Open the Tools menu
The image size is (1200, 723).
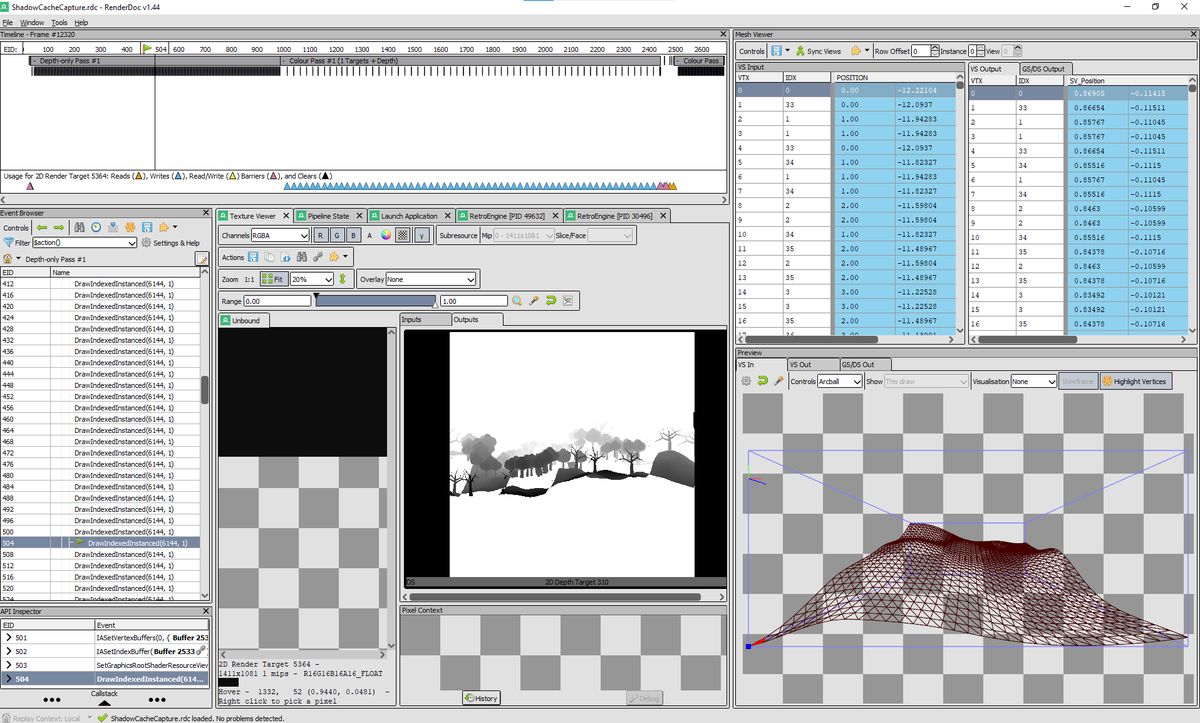(x=59, y=22)
